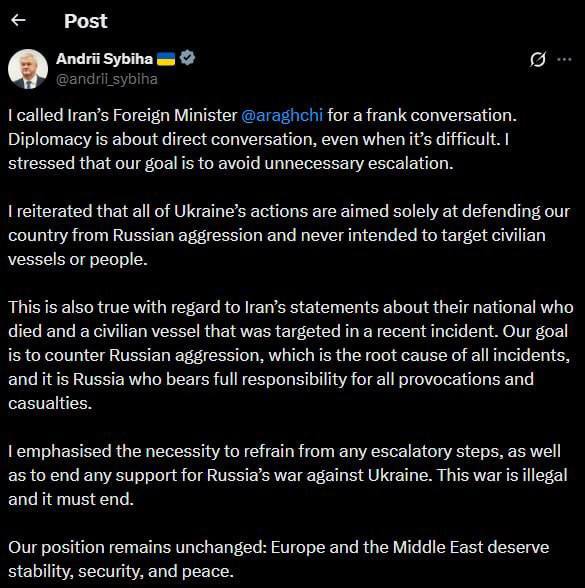Click the Ukrainian flag emoji beside the name

tap(166, 59)
